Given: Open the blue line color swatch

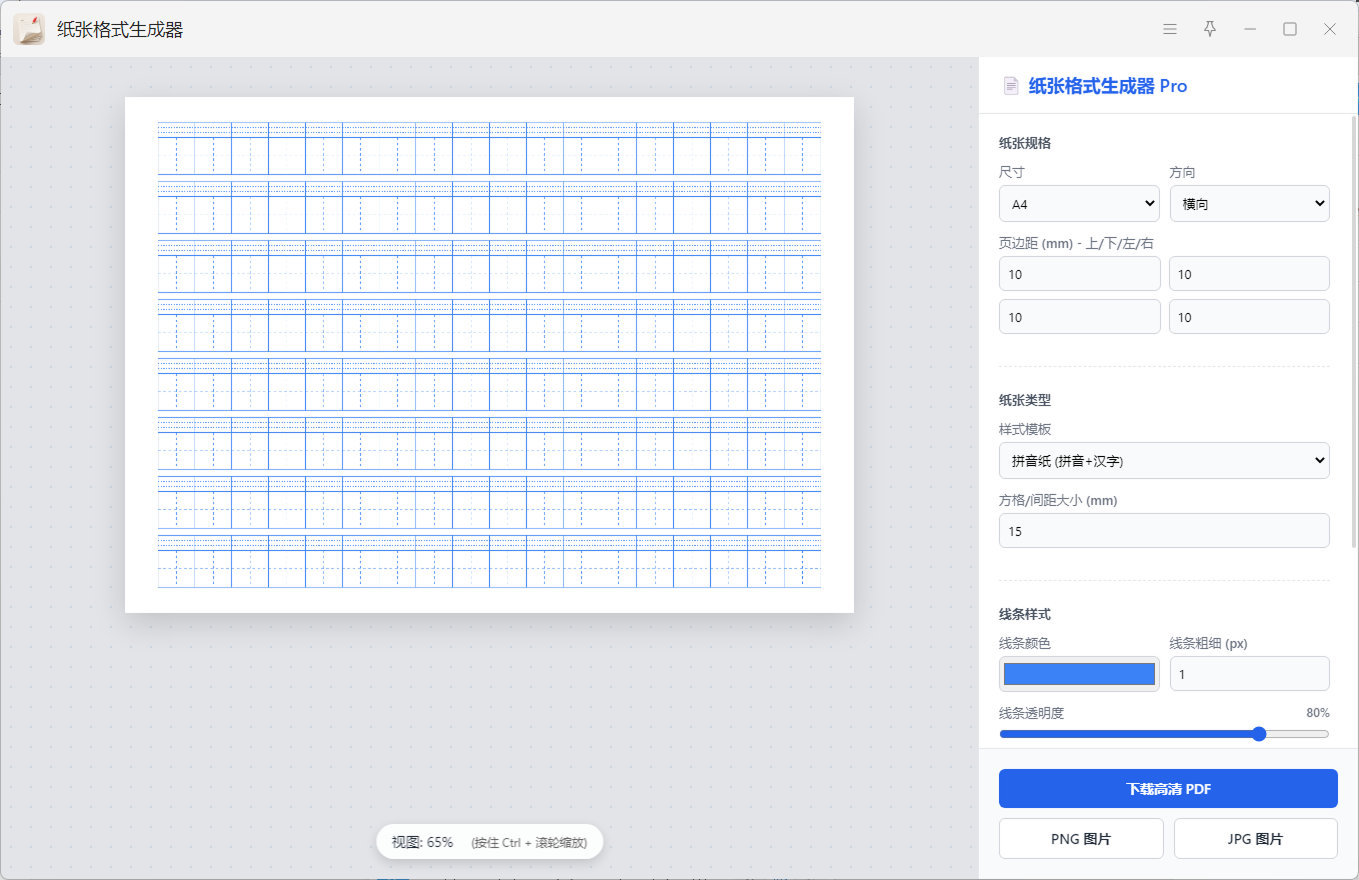Looking at the screenshot, I should click(1079, 674).
